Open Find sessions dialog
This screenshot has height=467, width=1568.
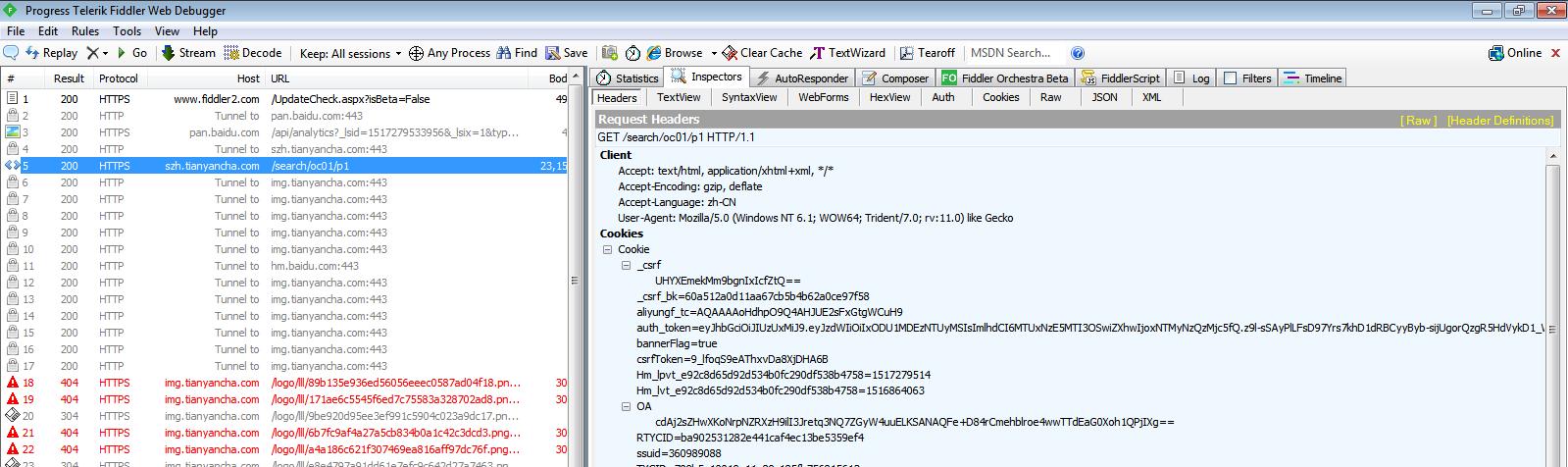(517, 53)
